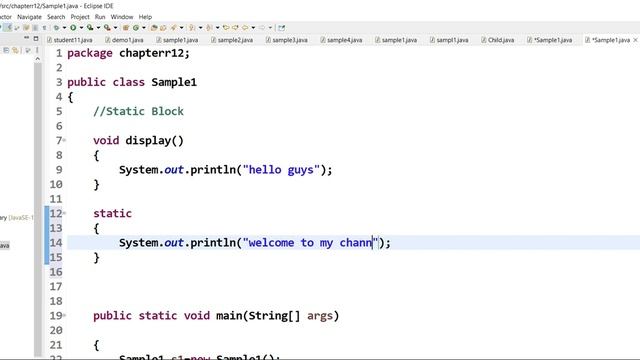This screenshot has width=640, height=360.
Task: Close the active *Sample1.java editor tab
Action: click(635, 40)
